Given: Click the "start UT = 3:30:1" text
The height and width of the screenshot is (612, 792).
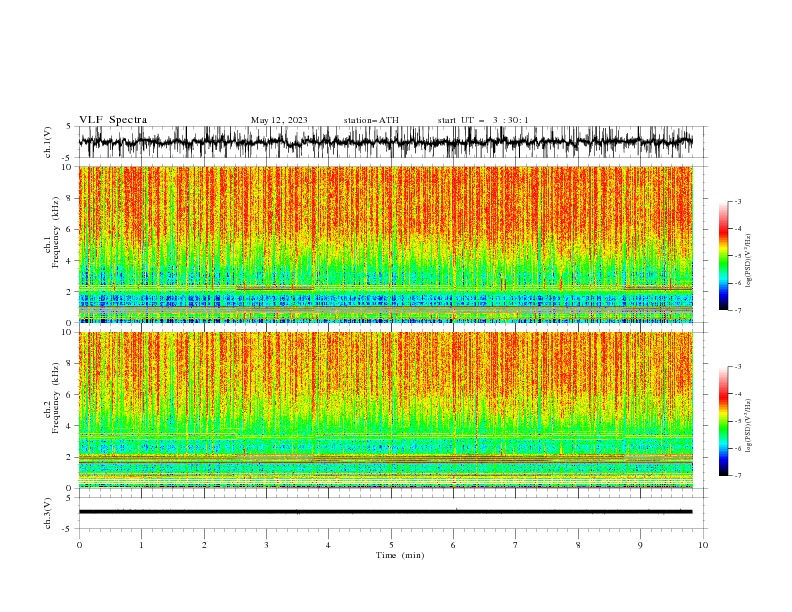Looking at the screenshot, I should pos(483,120).
